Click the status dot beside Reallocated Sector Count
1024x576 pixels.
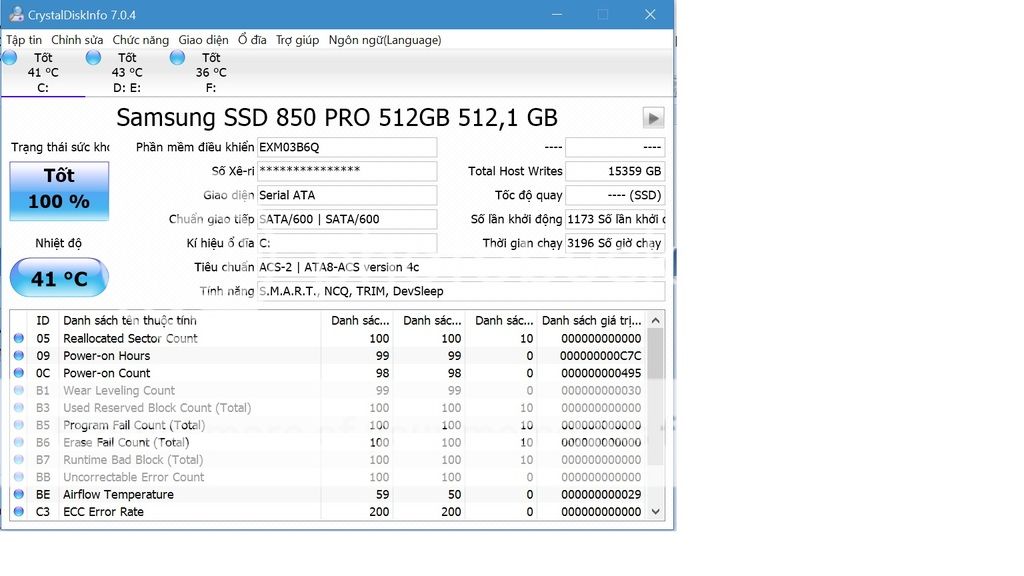pyautogui.click(x=18, y=338)
